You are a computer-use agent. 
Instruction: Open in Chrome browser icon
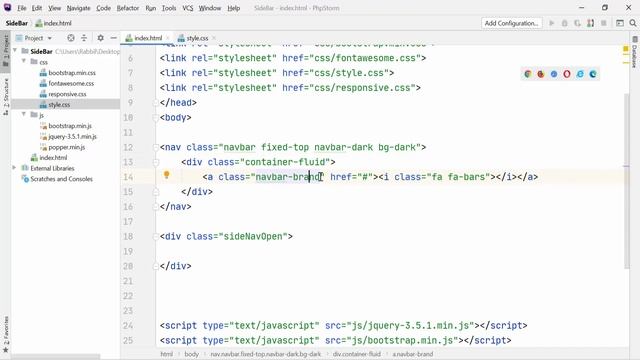point(528,74)
